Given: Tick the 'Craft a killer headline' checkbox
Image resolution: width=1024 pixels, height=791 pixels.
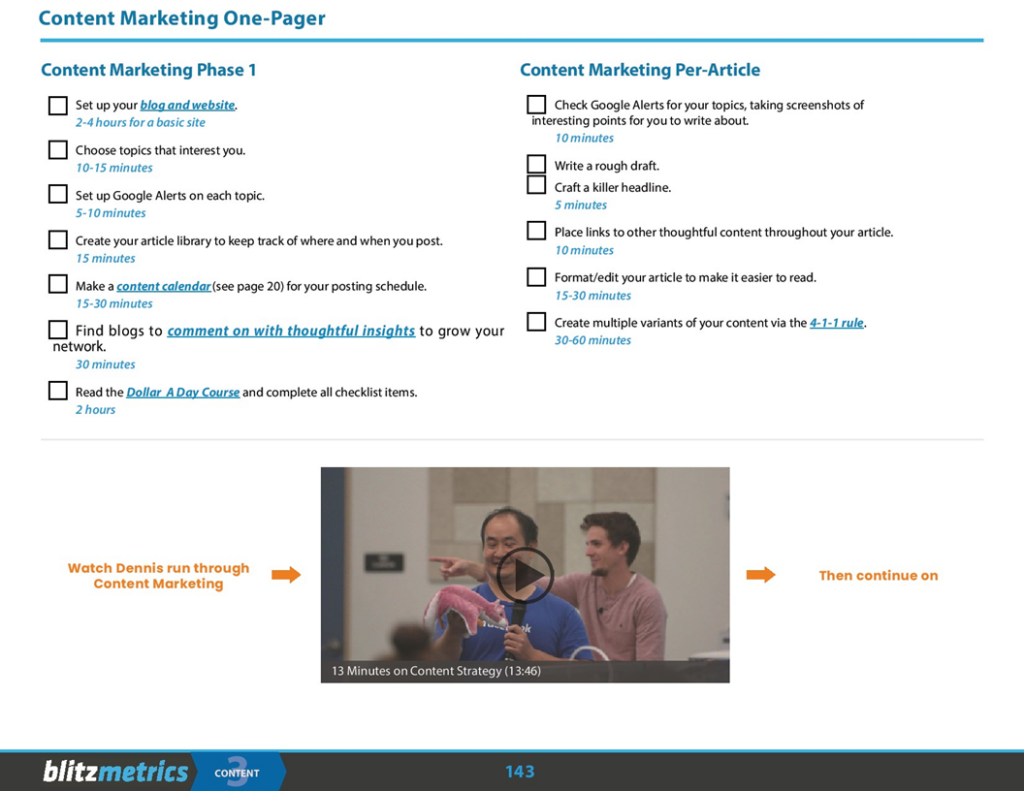Looking at the screenshot, I should [537, 185].
